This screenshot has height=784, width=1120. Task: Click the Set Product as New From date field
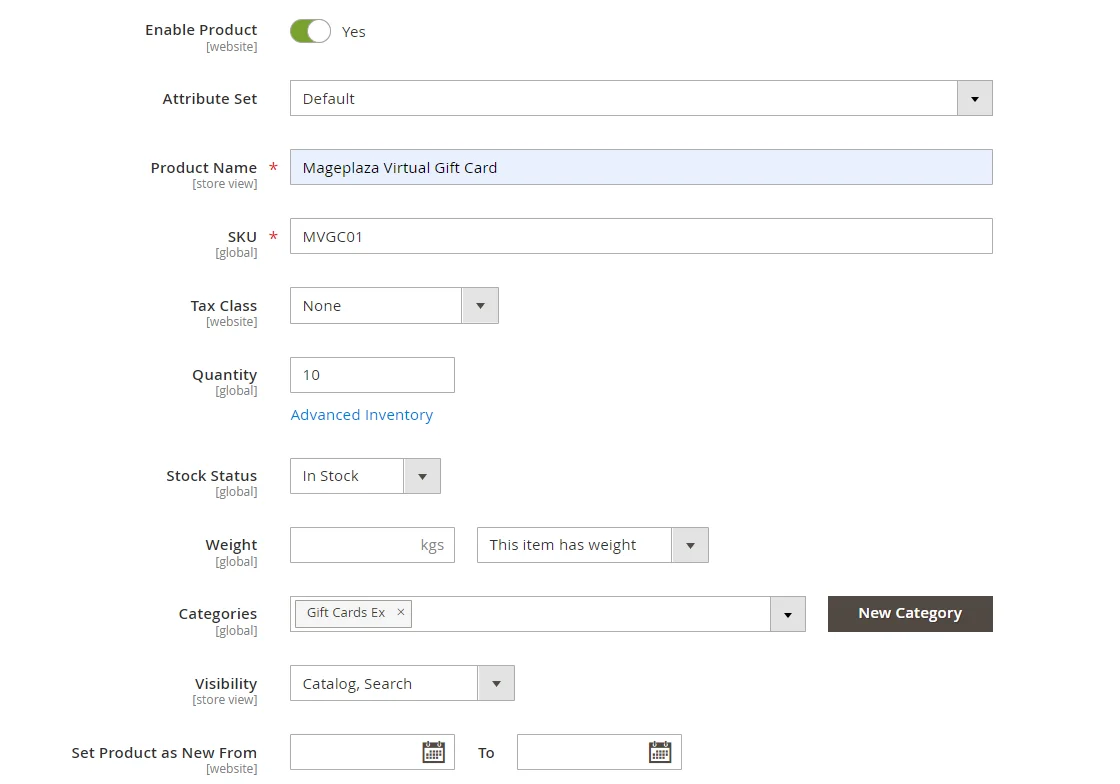372,752
